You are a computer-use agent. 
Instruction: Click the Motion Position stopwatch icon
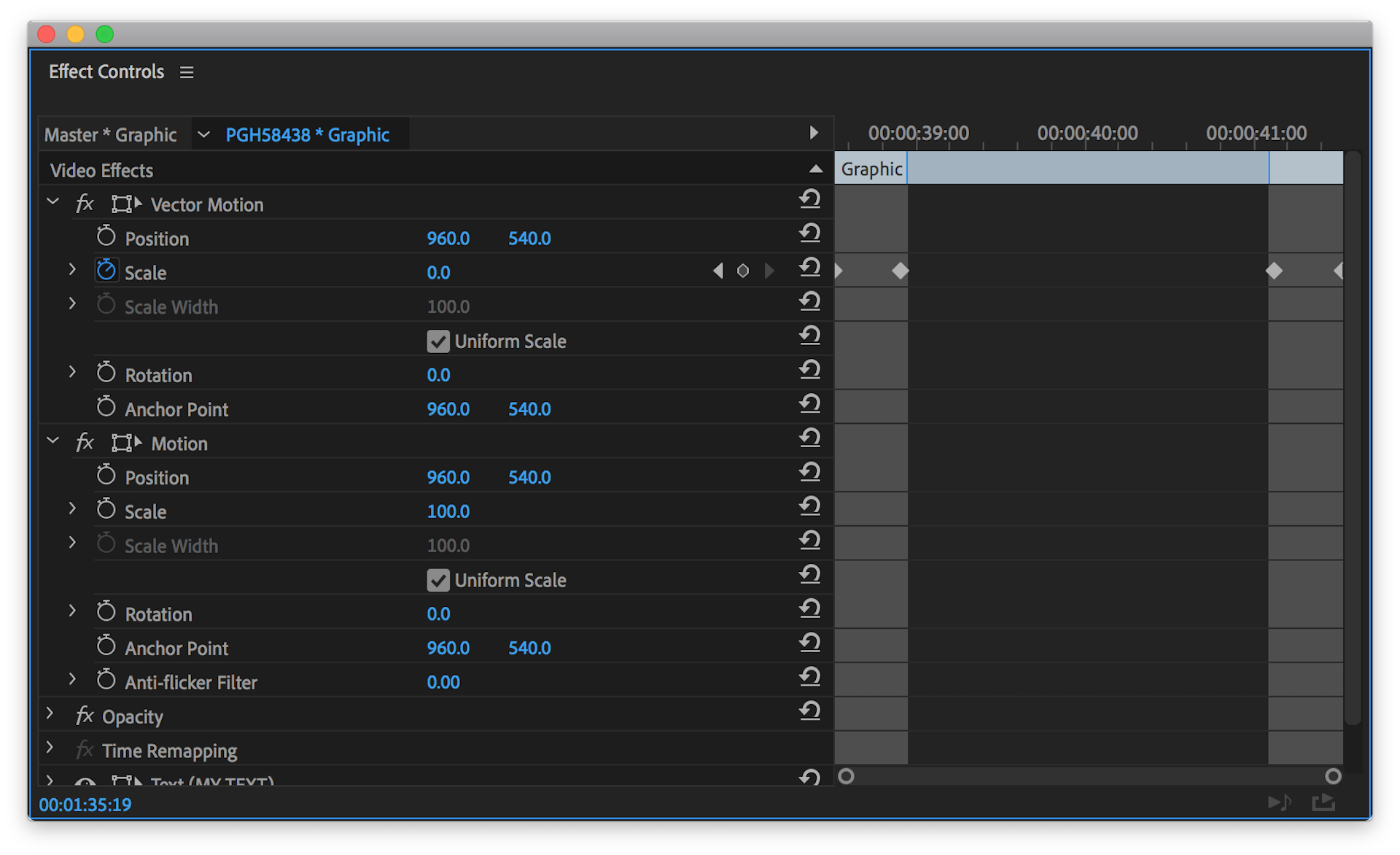pos(106,476)
